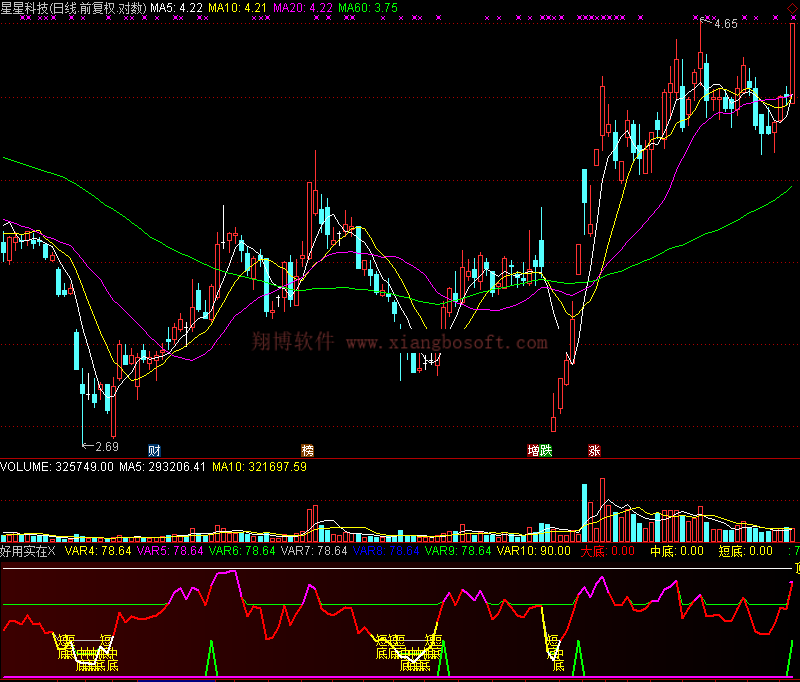800x682 pixels.
Task: Click the 短底: 0.00 label
Action: tap(746, 551)
